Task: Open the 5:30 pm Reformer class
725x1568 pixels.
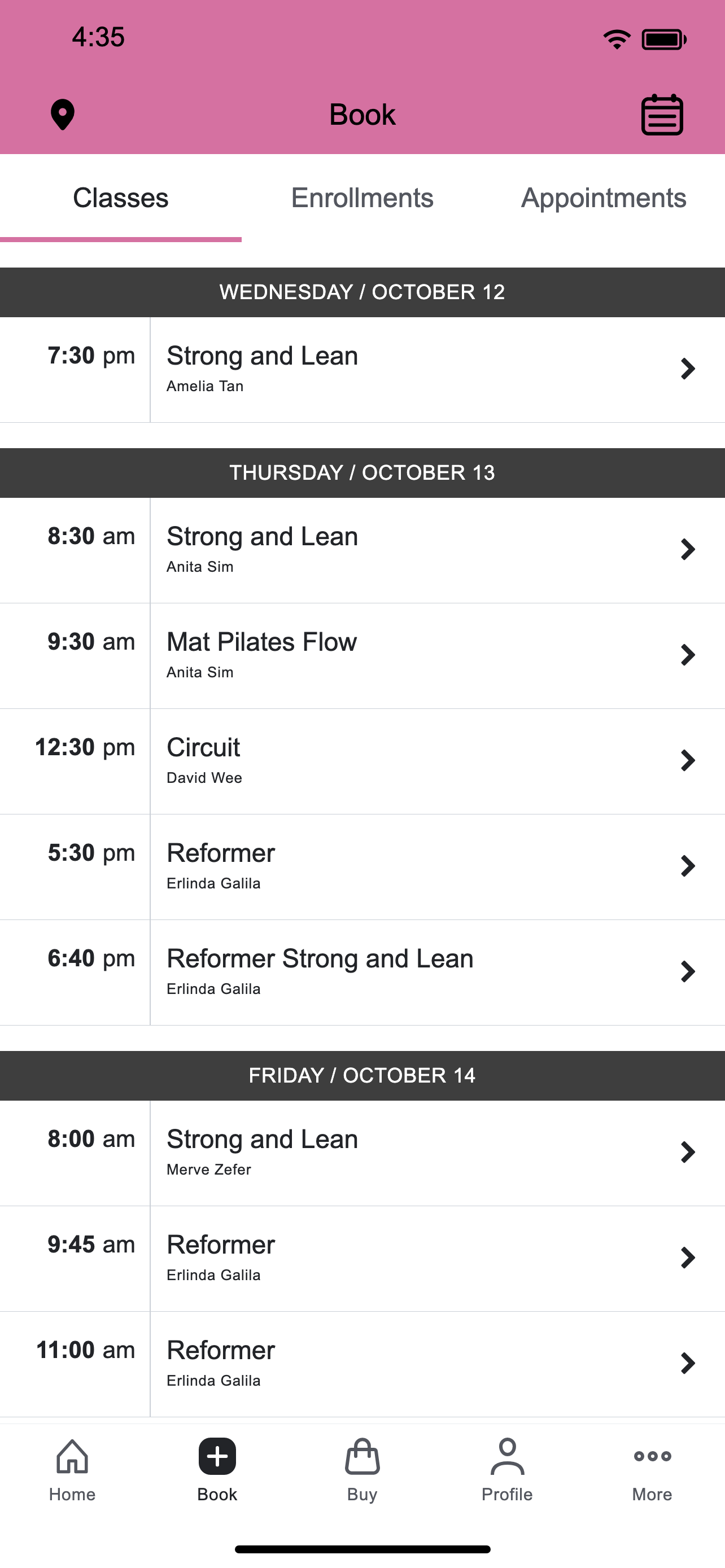Action: coord(362,867)
